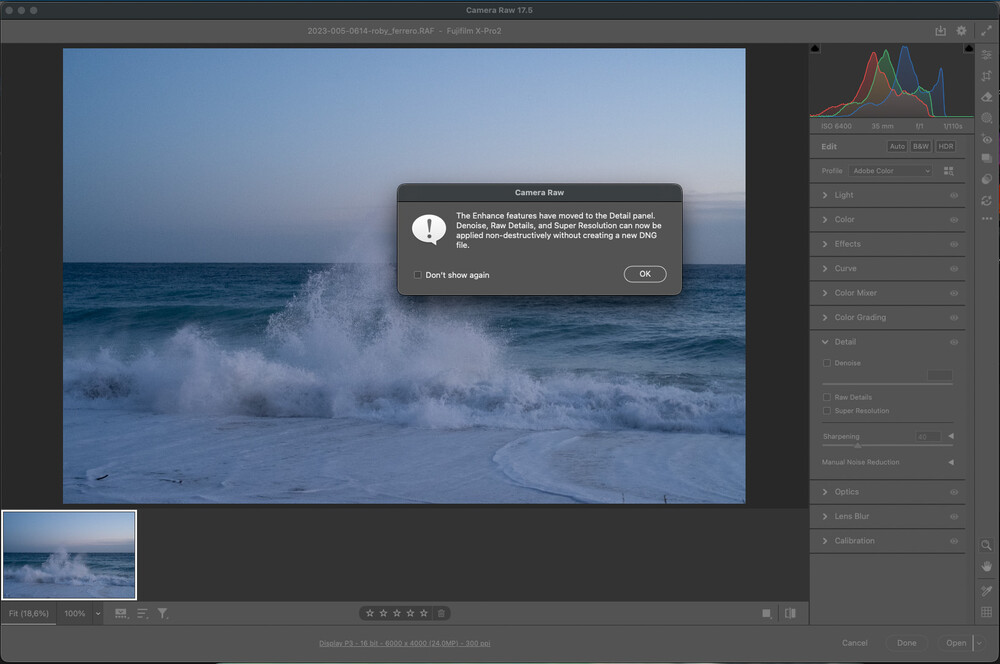Expand the Color Mixer panel
Screen dimensions: 1000x664
(x=855, y=293)
